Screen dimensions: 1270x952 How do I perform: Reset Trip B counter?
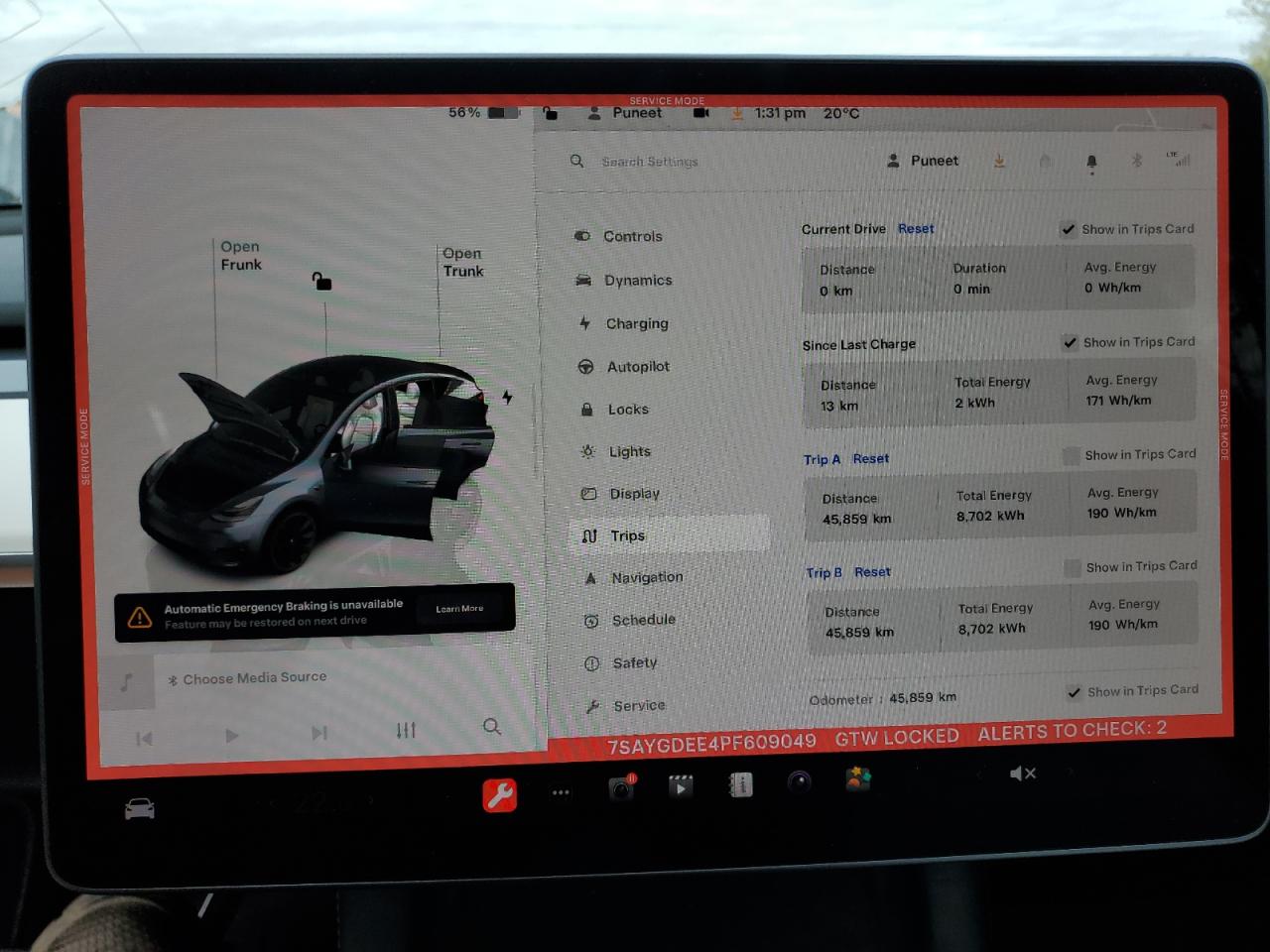(872, 571)
